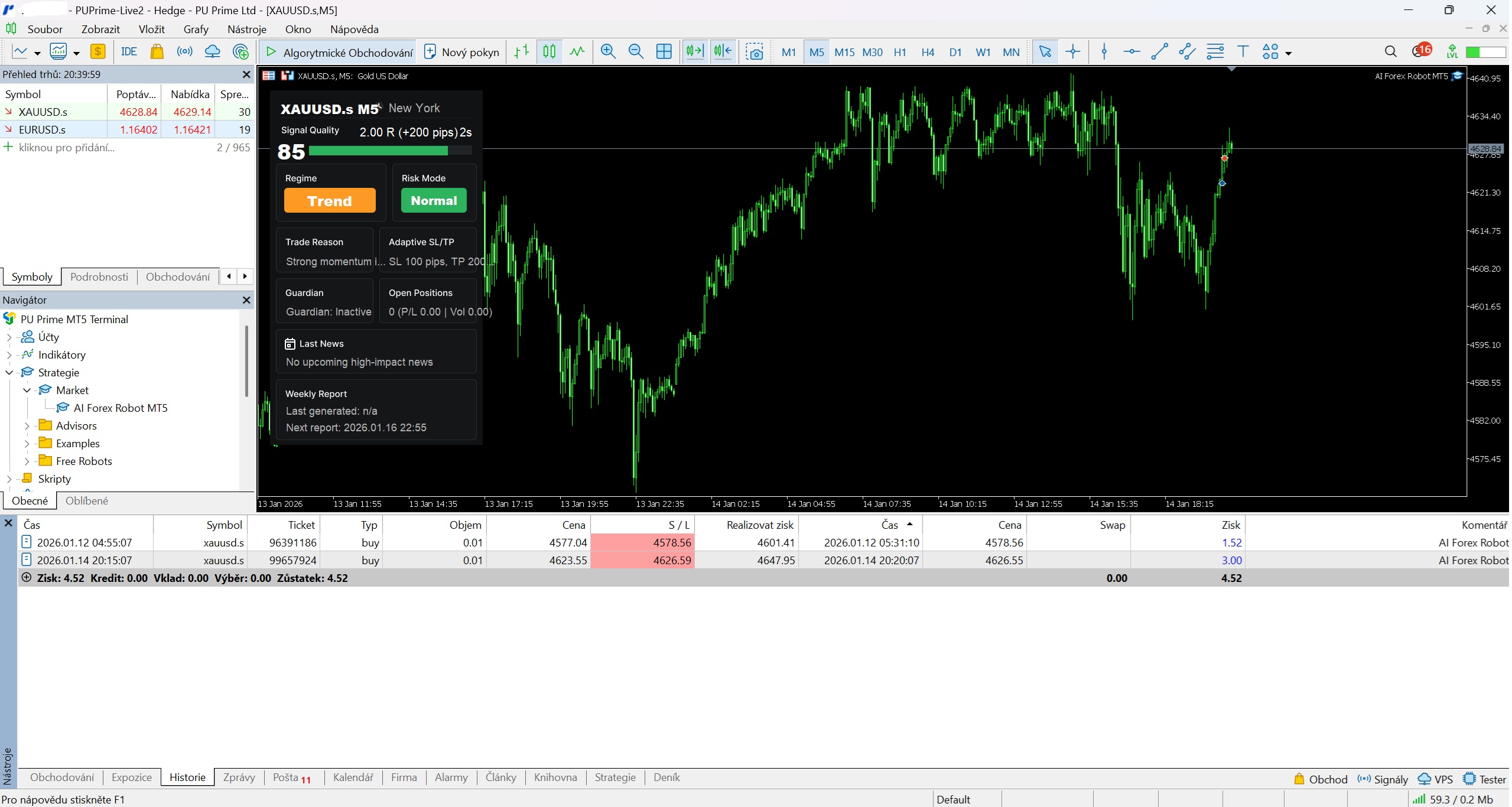Select the EURUSD.s row in market watch
The height and width of the screenshot is (807, 1512).
127,129
